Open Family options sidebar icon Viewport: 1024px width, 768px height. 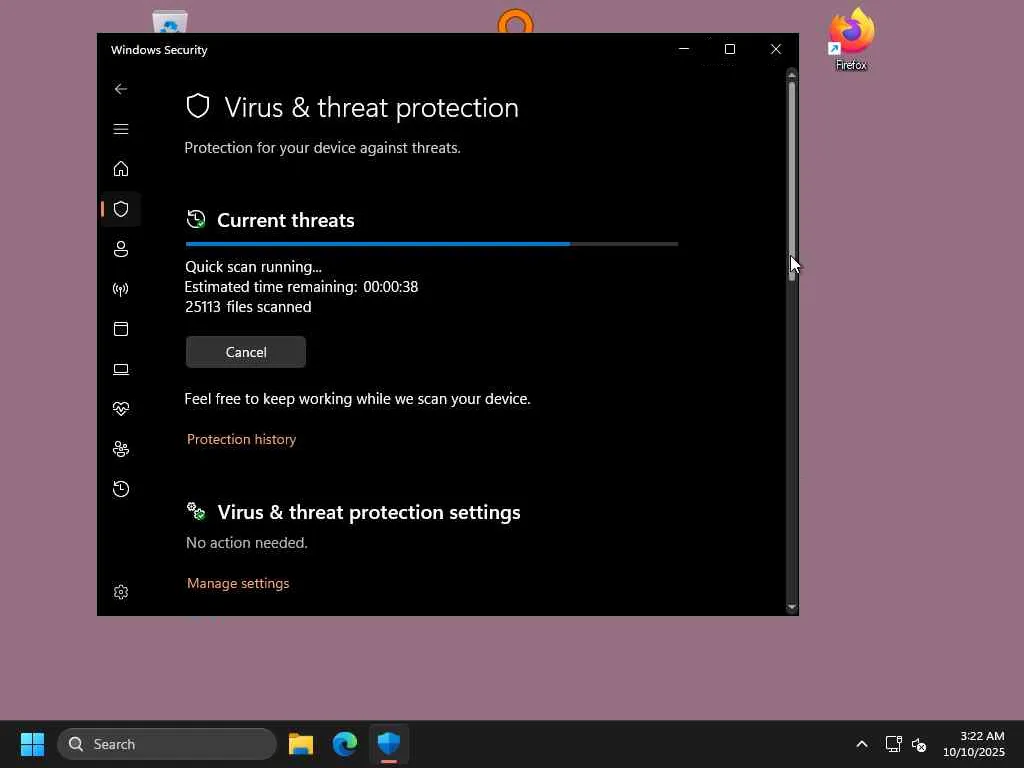pos(121,449)
